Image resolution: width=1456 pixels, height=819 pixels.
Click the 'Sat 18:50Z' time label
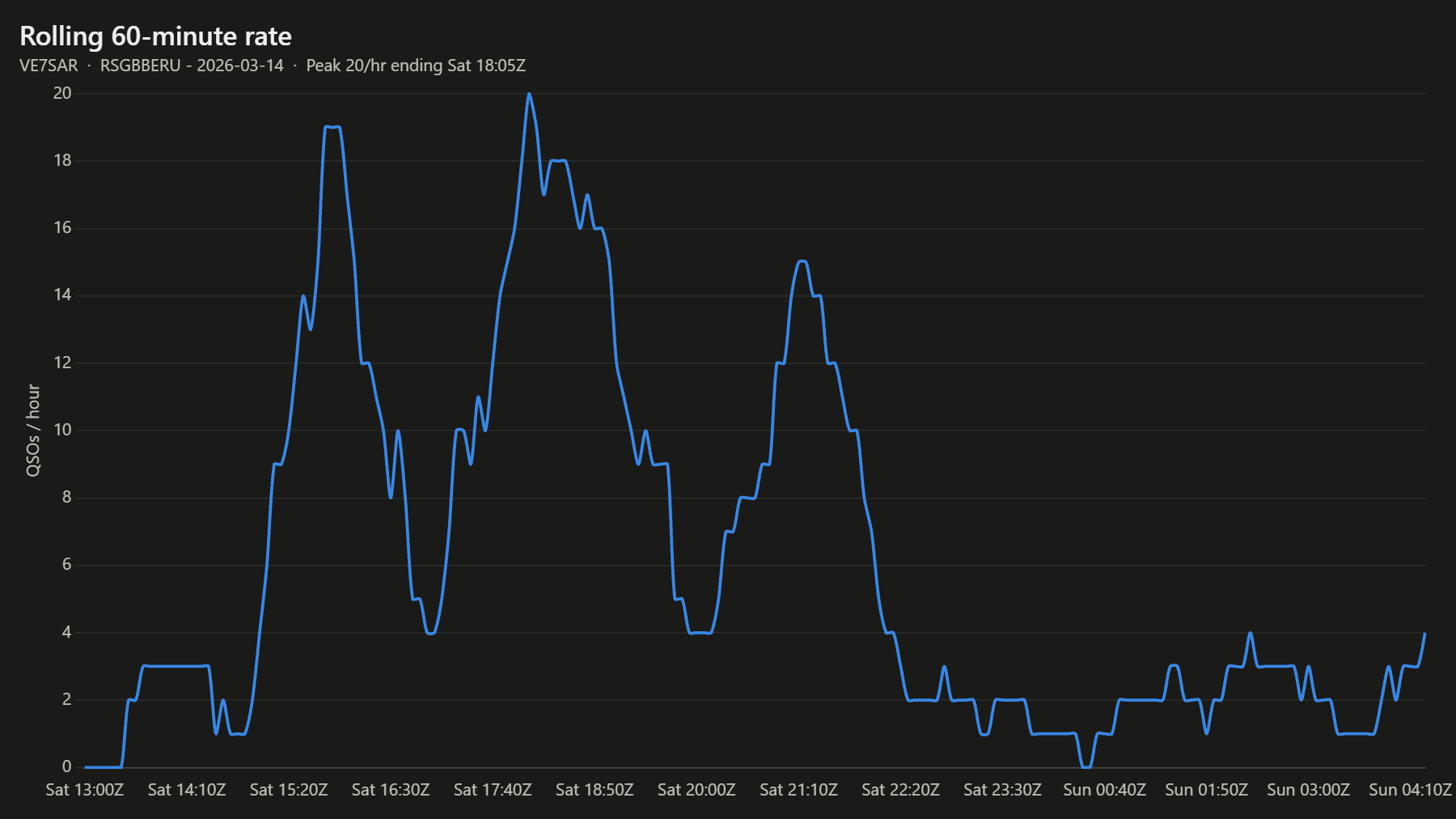[595, 790]
